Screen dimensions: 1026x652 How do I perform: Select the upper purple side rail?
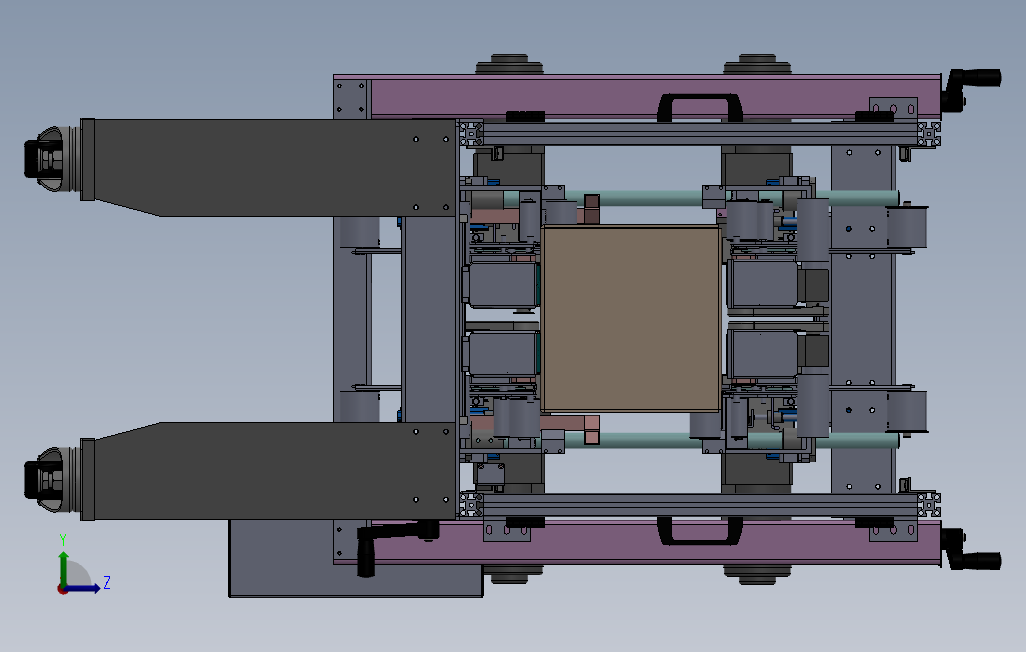point(654,98)
